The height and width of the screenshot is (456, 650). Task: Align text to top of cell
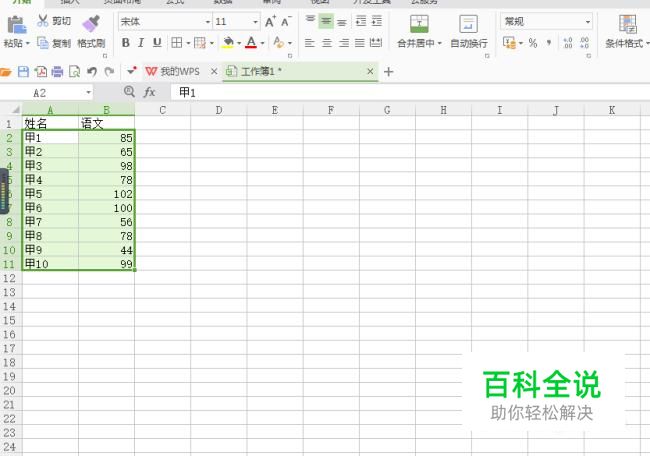(x=310, y=21)
